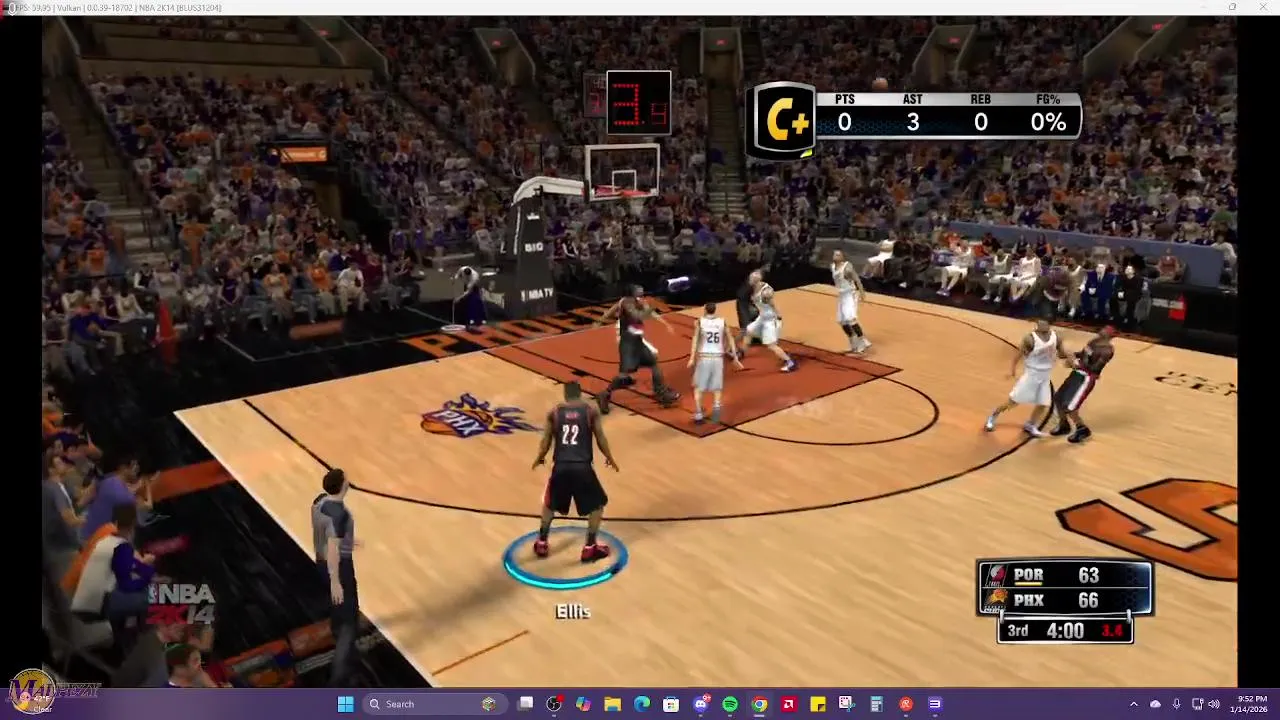Show hidden system tray icons
1280x720 pixels.
[x=1133, y=704]
